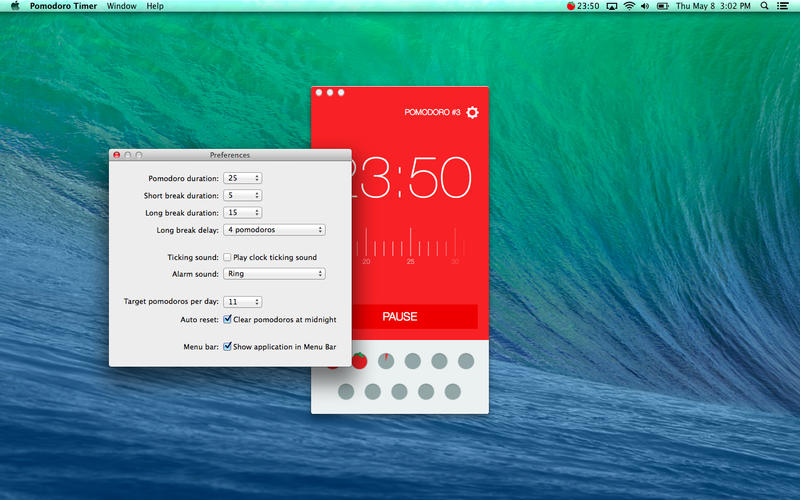
Task: Change Target pomodoros per day dropdown
Action: (243, 301)
